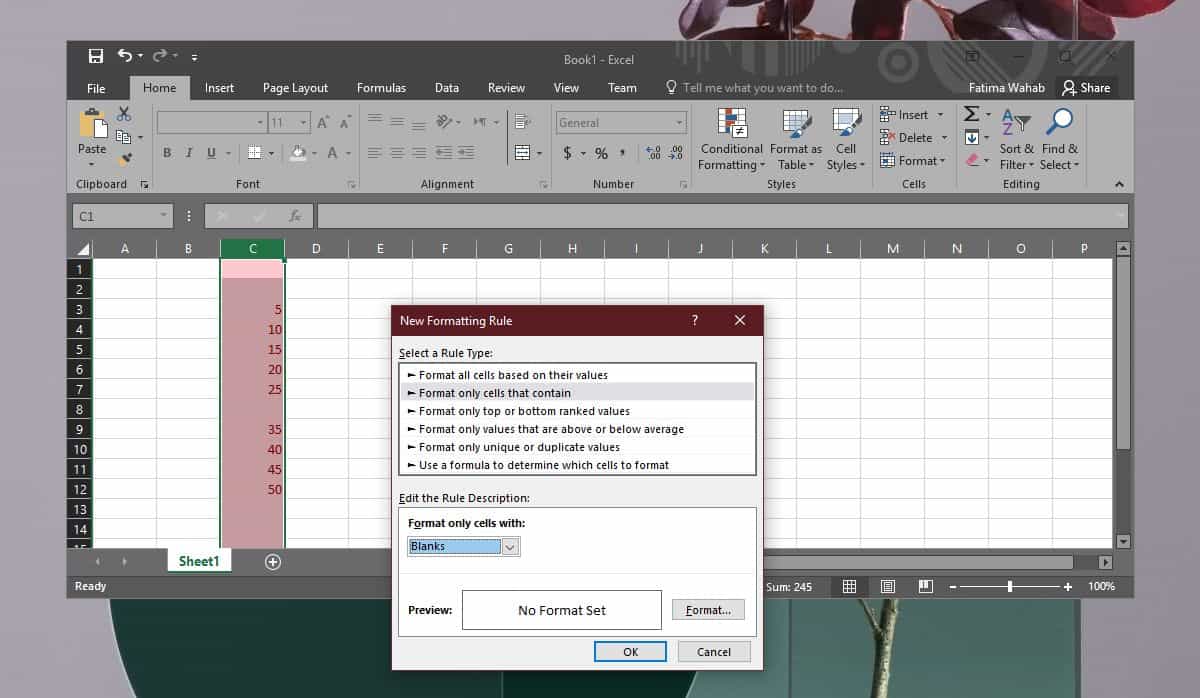
Task: Expand the Format cells dropdown
Action: coord(941,161)
